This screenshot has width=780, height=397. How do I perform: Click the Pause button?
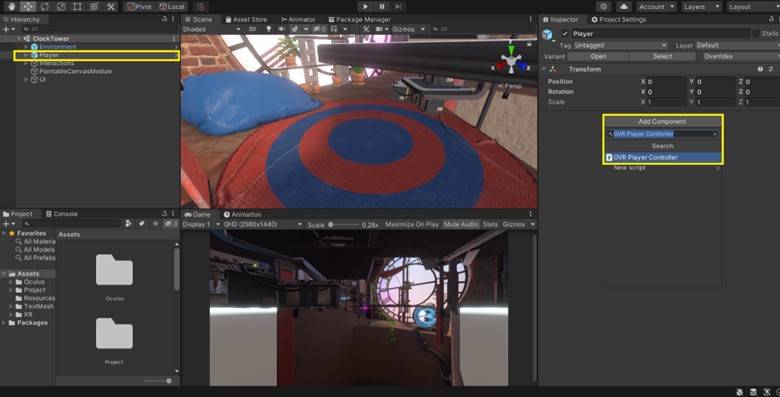(382, 6)
